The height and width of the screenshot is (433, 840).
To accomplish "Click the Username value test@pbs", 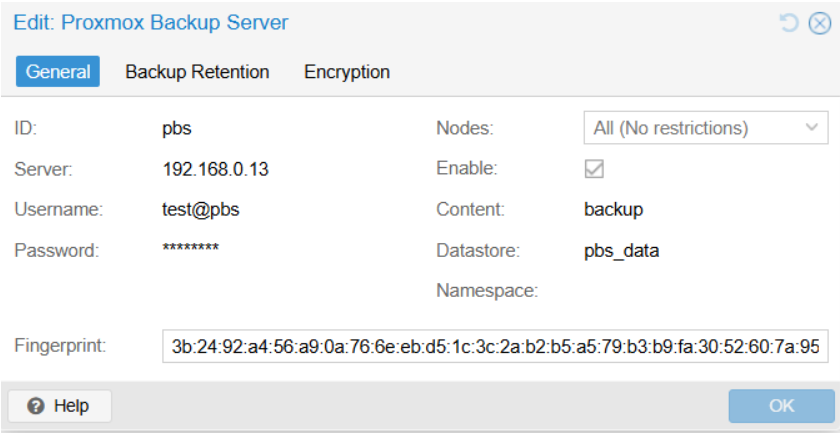I will coord(201,210).
